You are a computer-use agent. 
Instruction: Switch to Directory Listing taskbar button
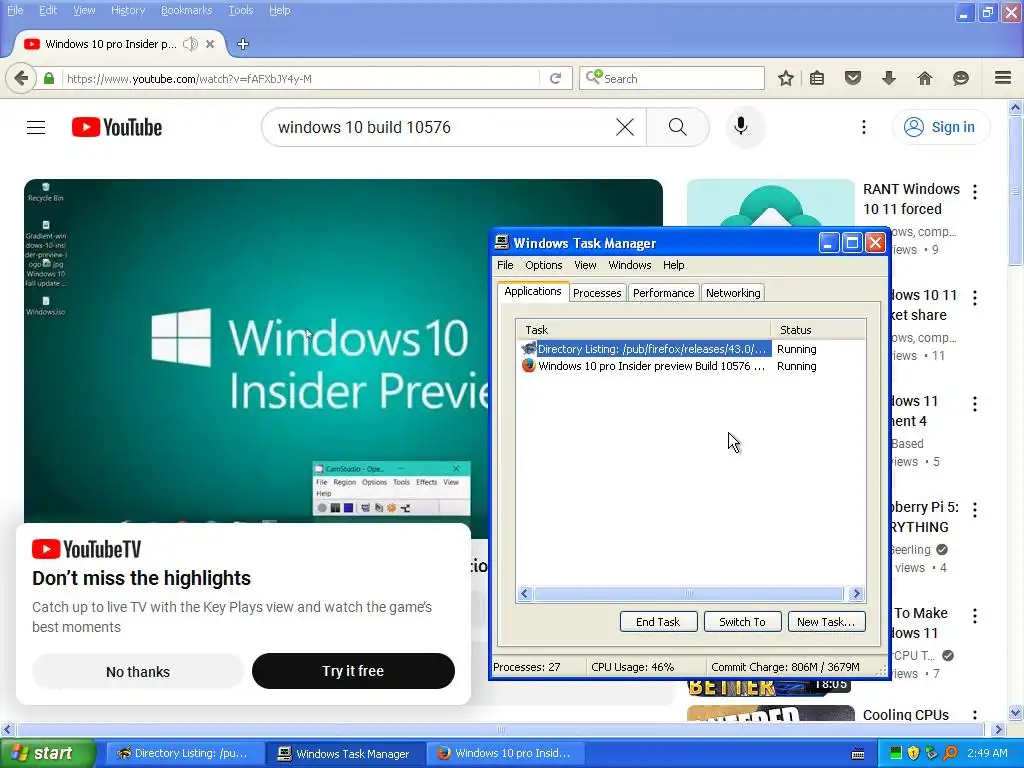tap(185, 753)
